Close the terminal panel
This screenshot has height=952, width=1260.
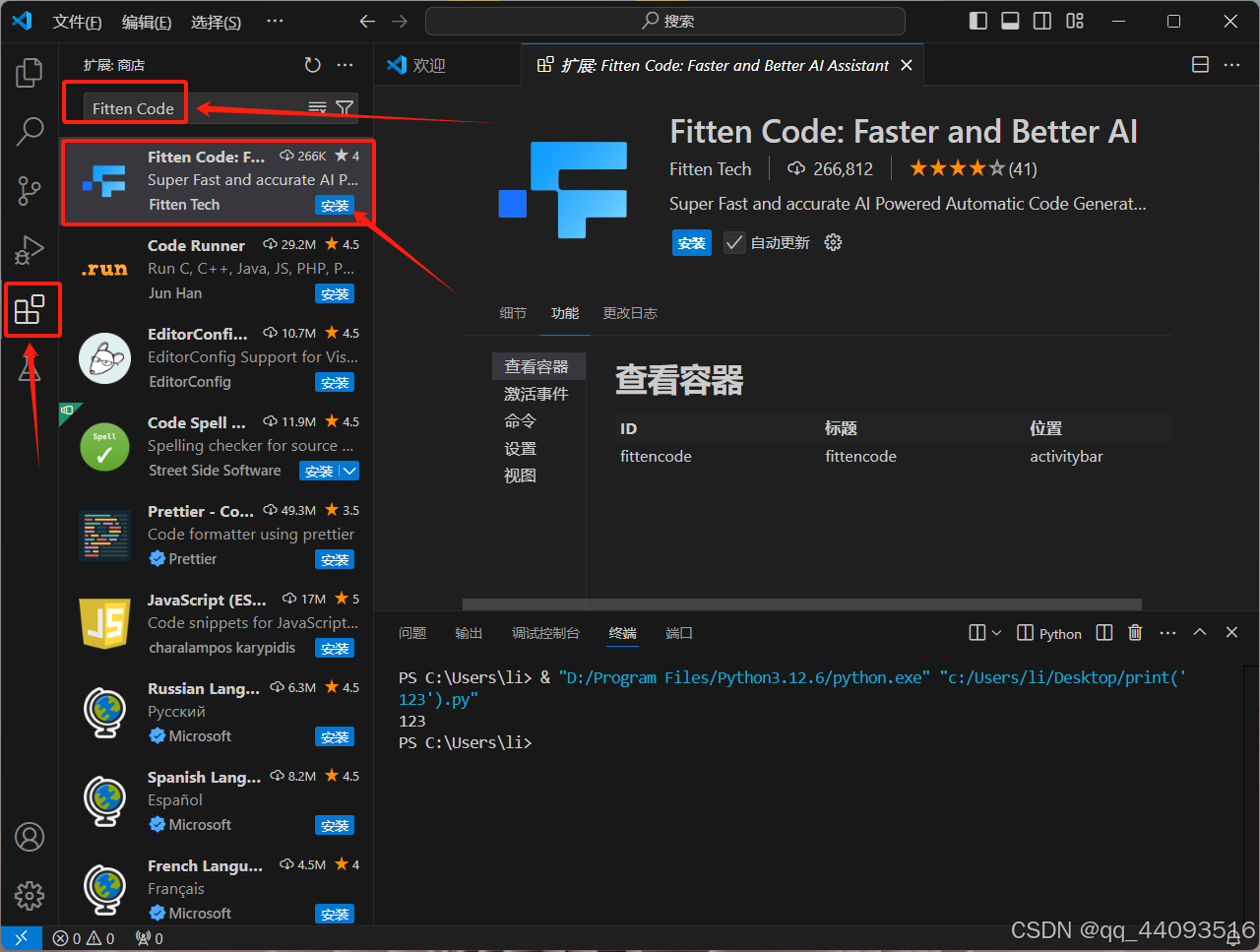(x=1231, y=633)
